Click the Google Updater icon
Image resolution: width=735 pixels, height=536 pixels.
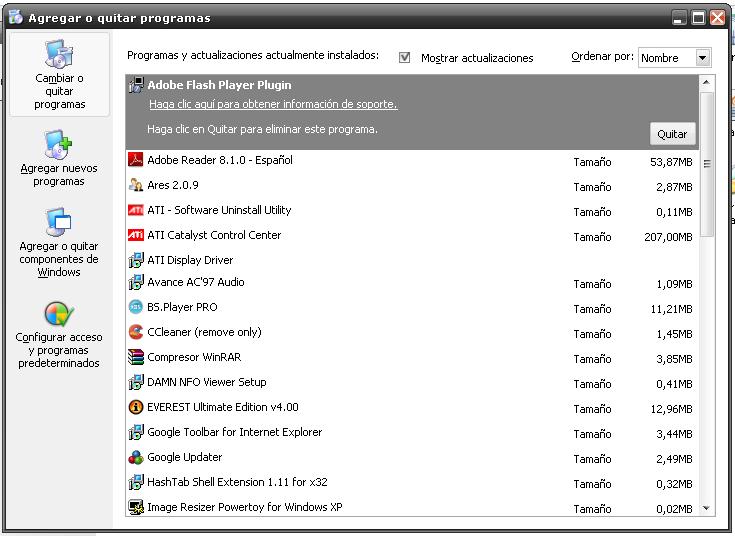pyautogui.click(x=136, y=457)
